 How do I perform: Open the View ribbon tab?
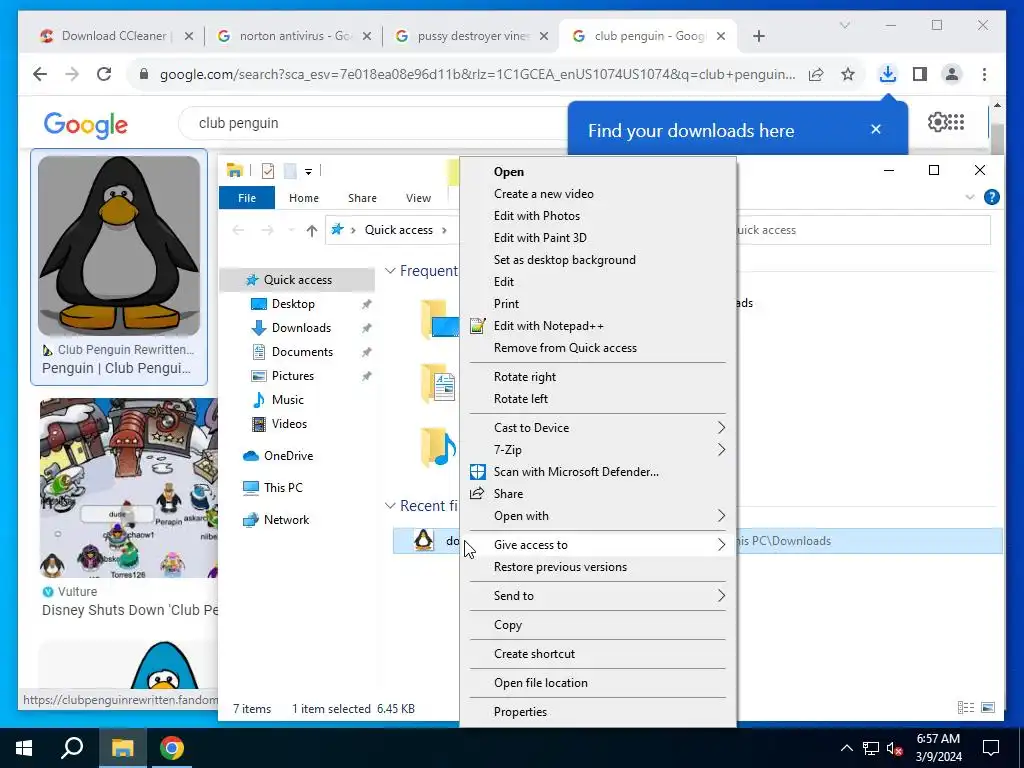click(x=418, y=198)
